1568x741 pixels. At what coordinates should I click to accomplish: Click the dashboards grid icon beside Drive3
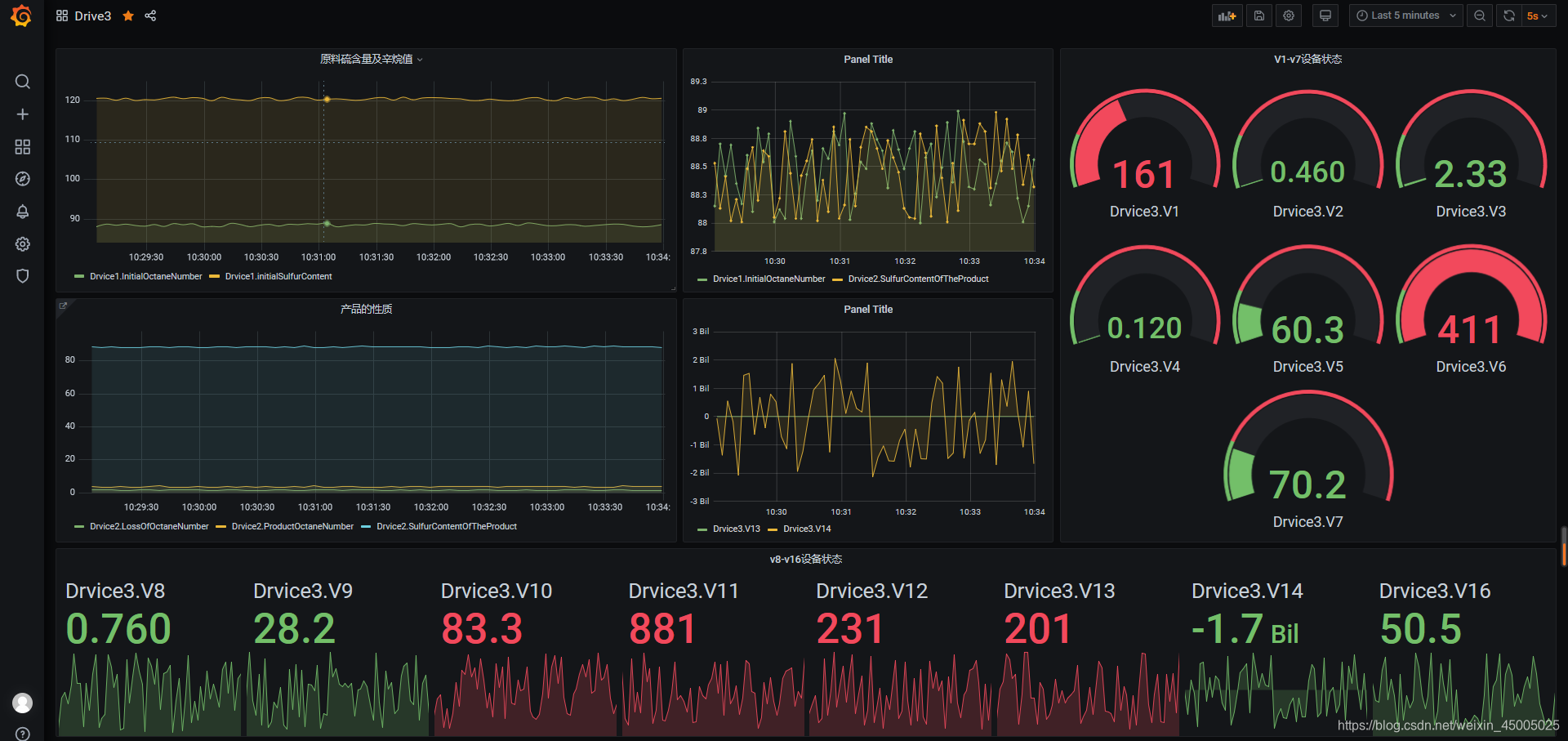tap(62, 16)
